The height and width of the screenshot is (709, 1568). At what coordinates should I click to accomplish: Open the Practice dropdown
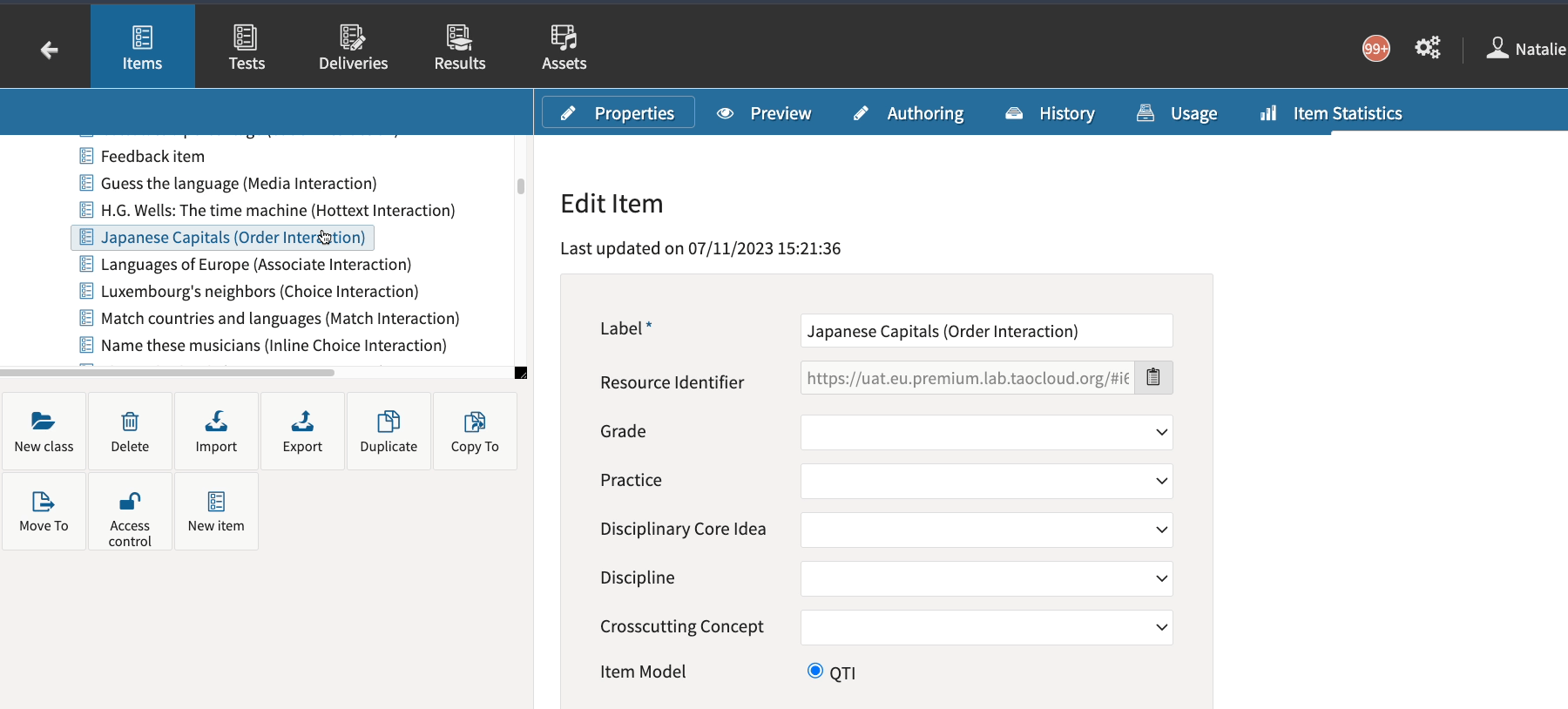tap(986, 482)
